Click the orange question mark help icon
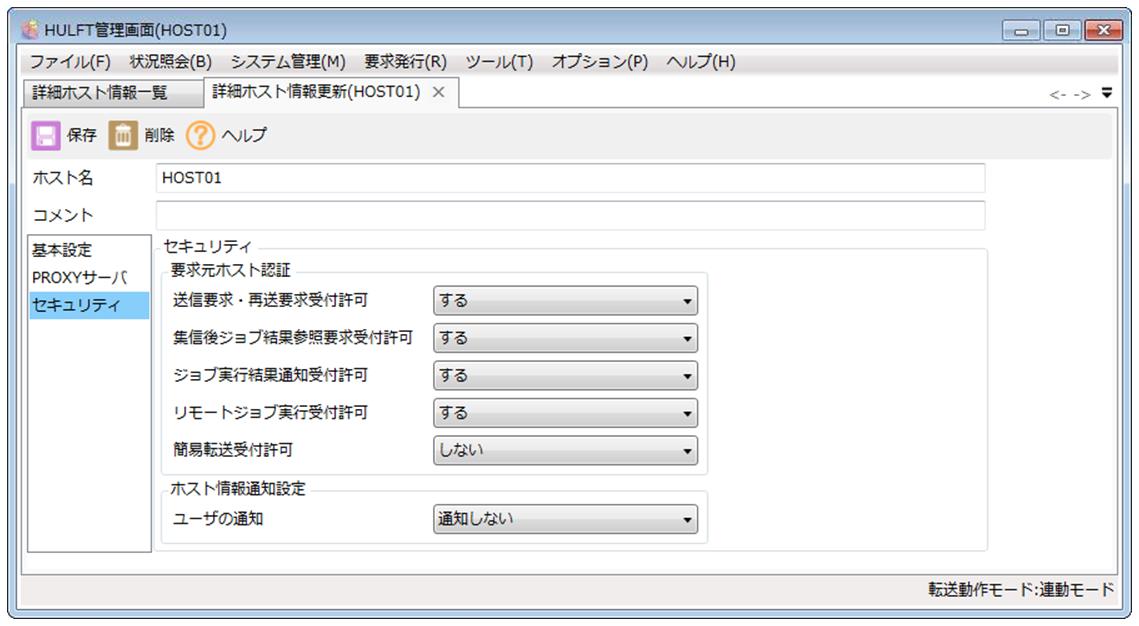The height and width of the screenshot is (626, 1139). pos(200,135)
